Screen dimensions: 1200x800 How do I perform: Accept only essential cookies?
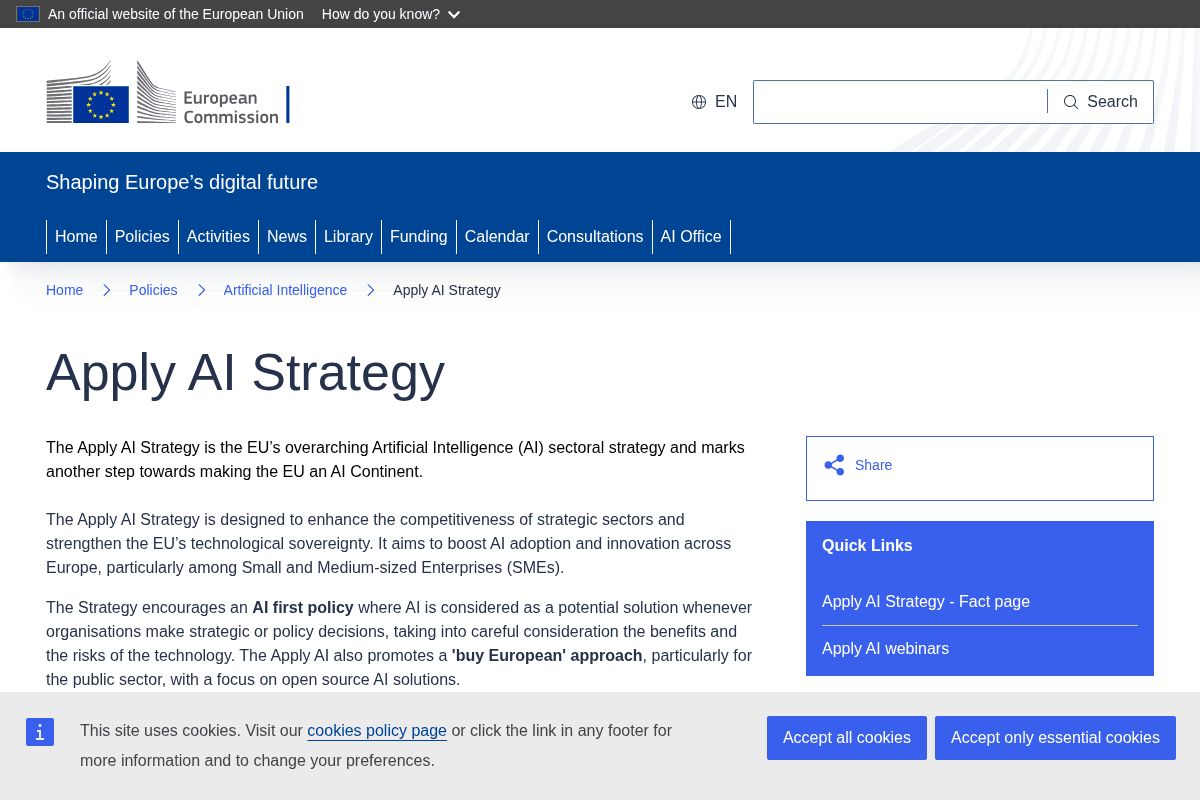[1055, 737]
